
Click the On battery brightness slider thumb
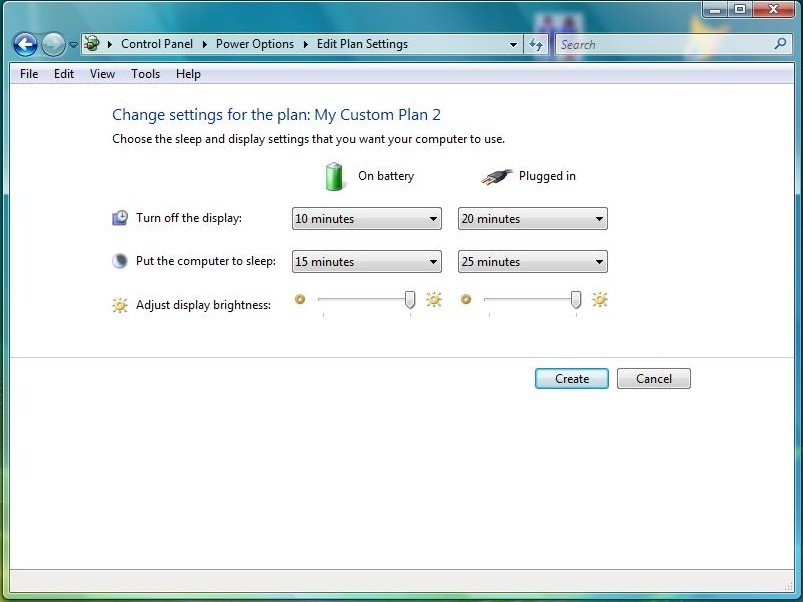click(x=410, y=299)
